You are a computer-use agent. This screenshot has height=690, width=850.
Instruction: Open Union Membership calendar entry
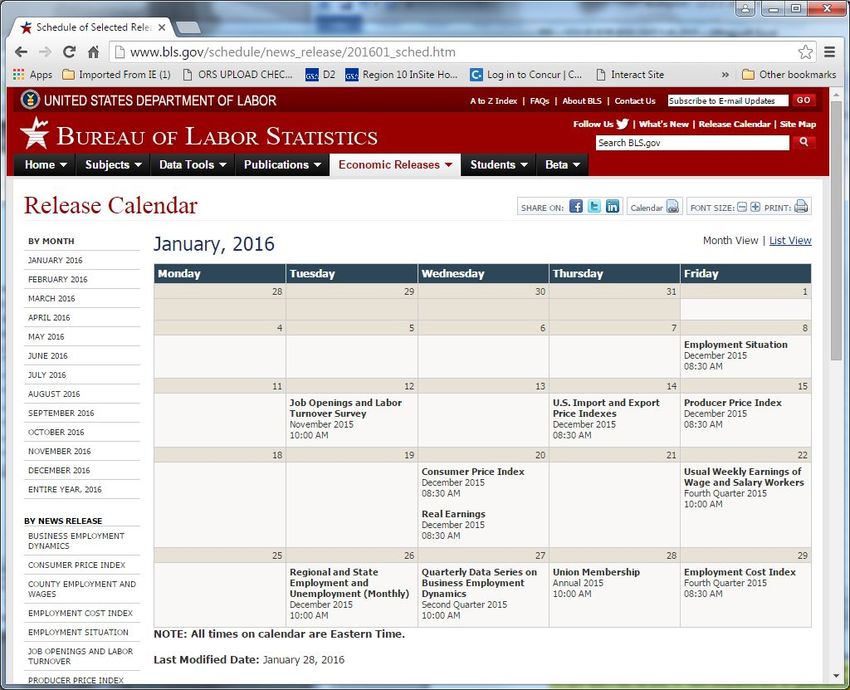point(596,572)
